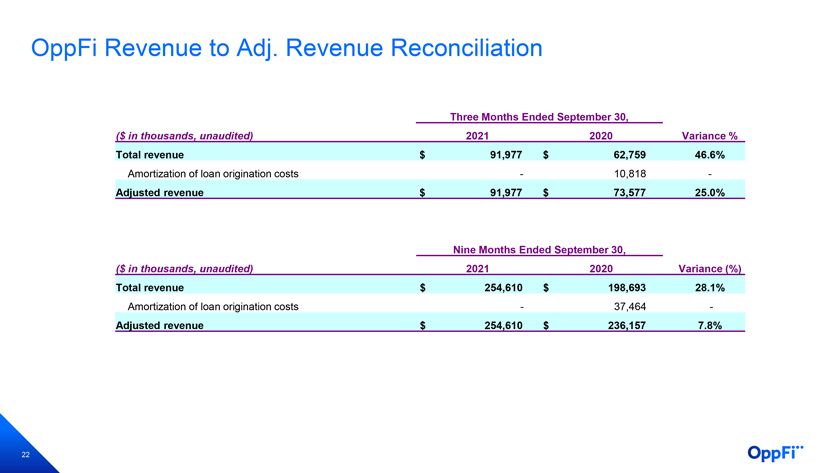Click the 'Nine Months Ended September 30,' header

click(x=539, y=250)
